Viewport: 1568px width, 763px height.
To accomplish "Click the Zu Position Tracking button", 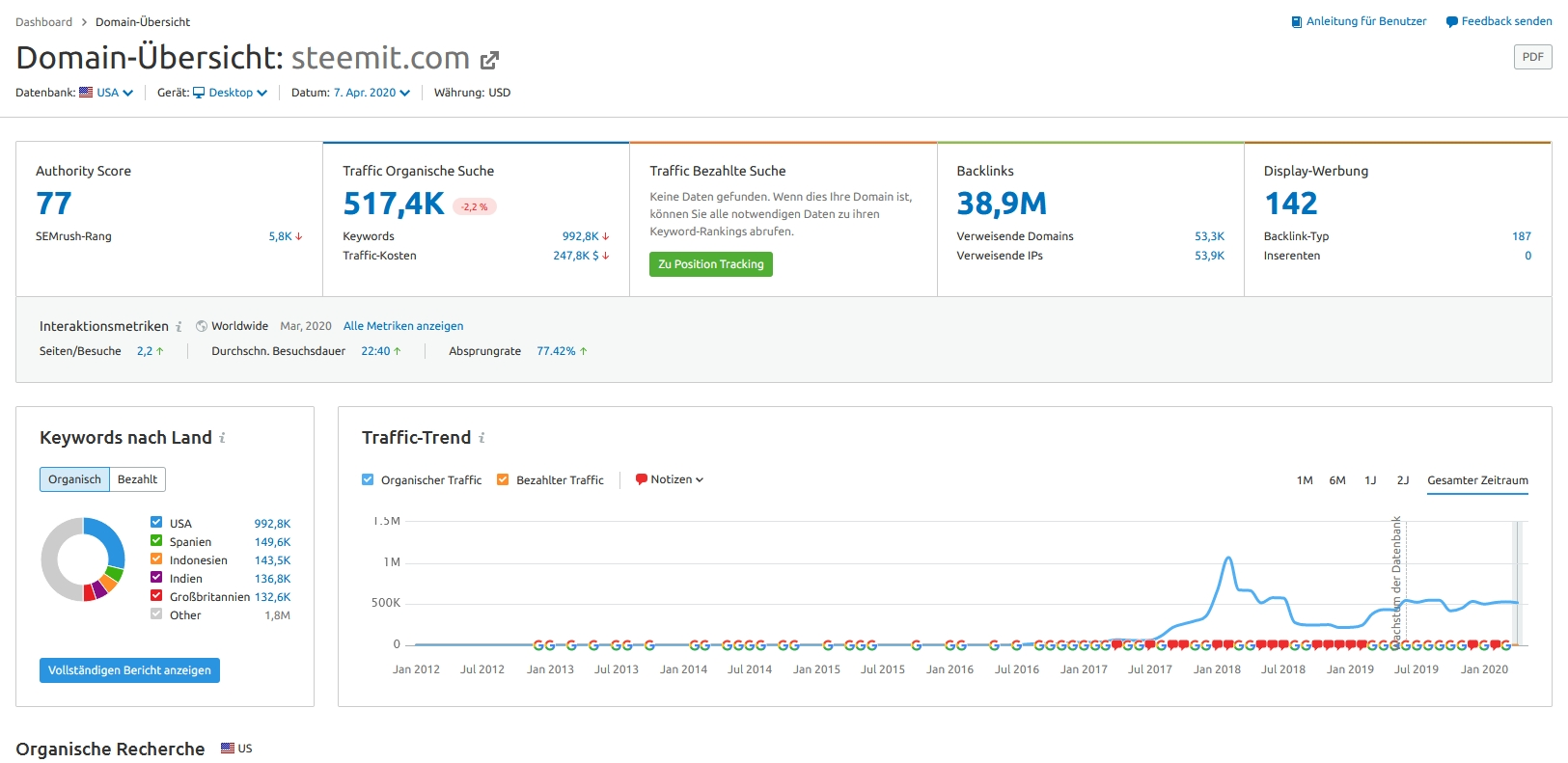I will [x=711, y=264].
